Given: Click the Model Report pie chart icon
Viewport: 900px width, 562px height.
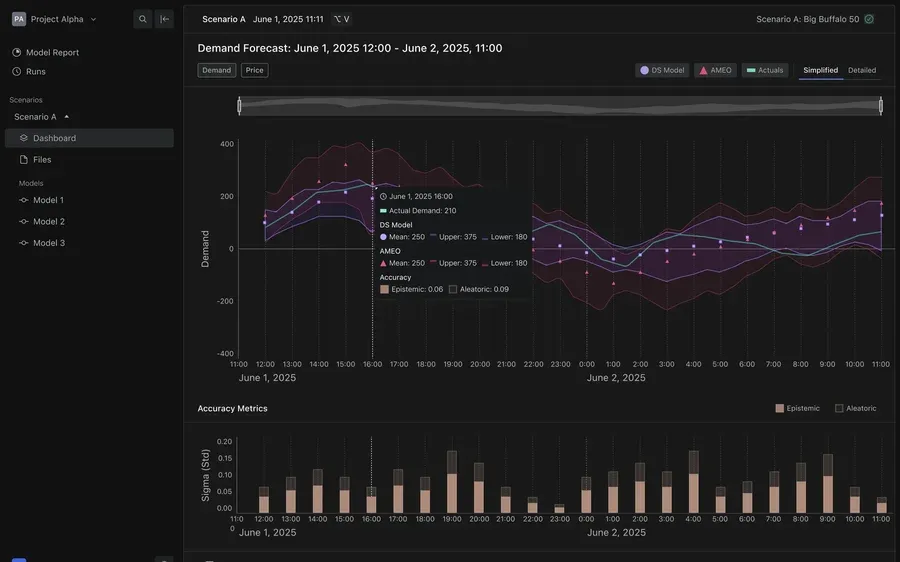Looking at the screenshot, I should (17, 52).
